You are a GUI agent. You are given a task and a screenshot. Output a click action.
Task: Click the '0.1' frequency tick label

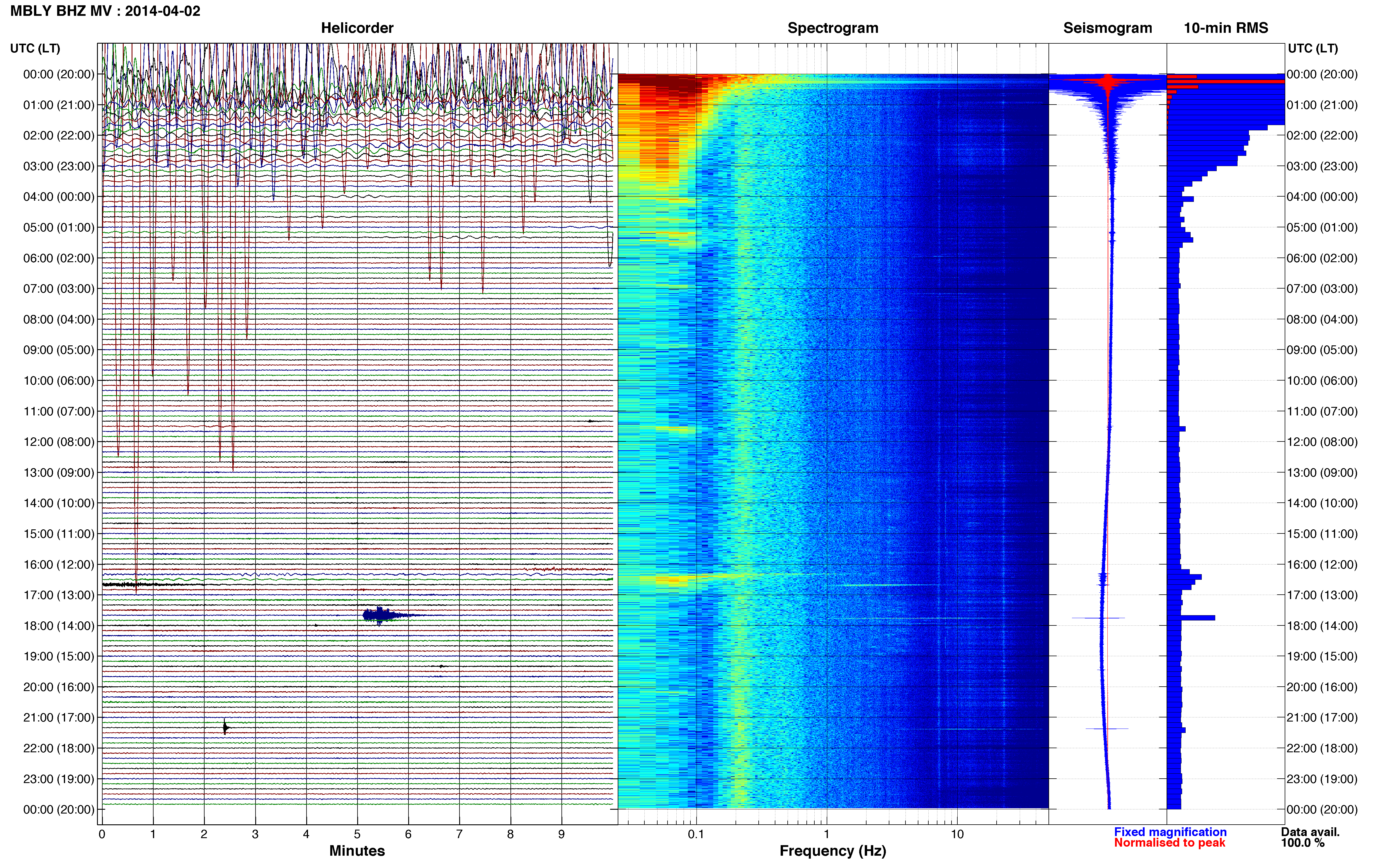click(696, 834)
